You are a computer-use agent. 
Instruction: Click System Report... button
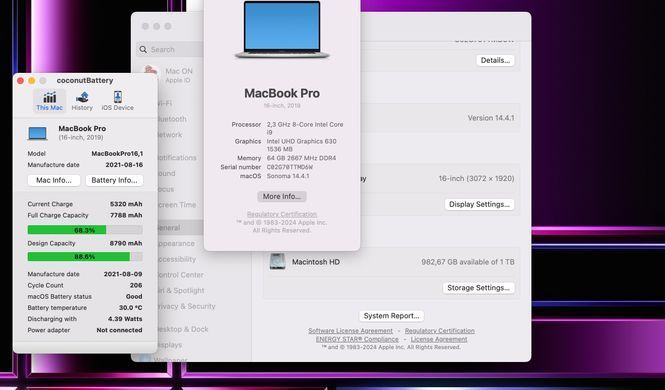[391, 316]
